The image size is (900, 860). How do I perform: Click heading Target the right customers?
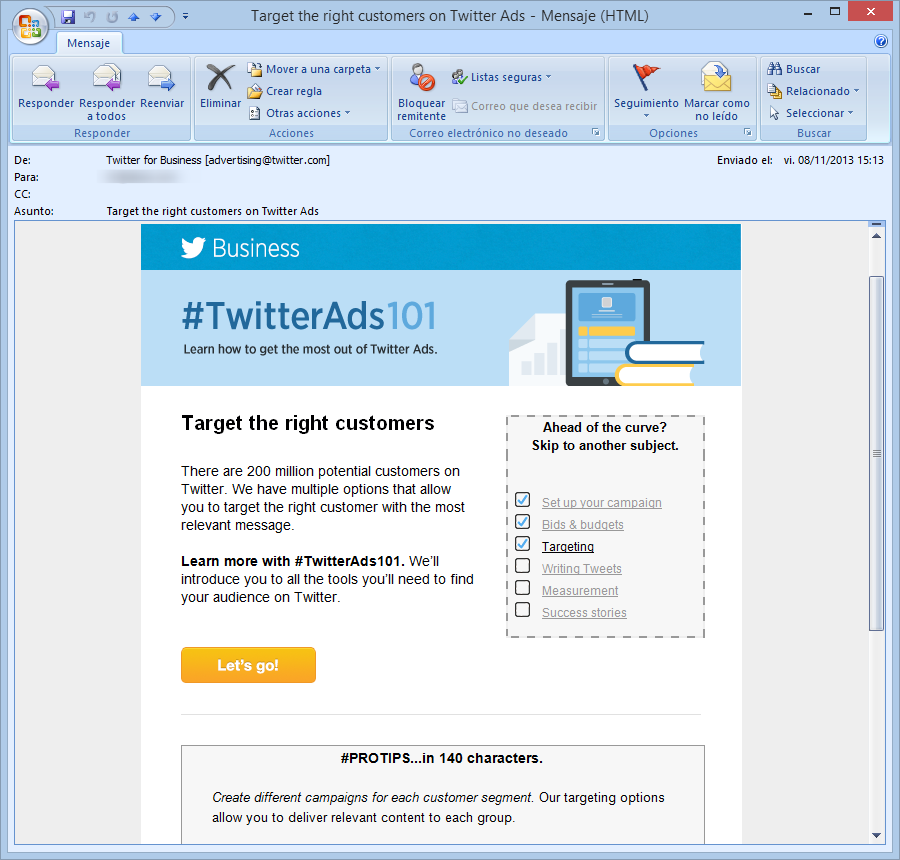[308, 423]
